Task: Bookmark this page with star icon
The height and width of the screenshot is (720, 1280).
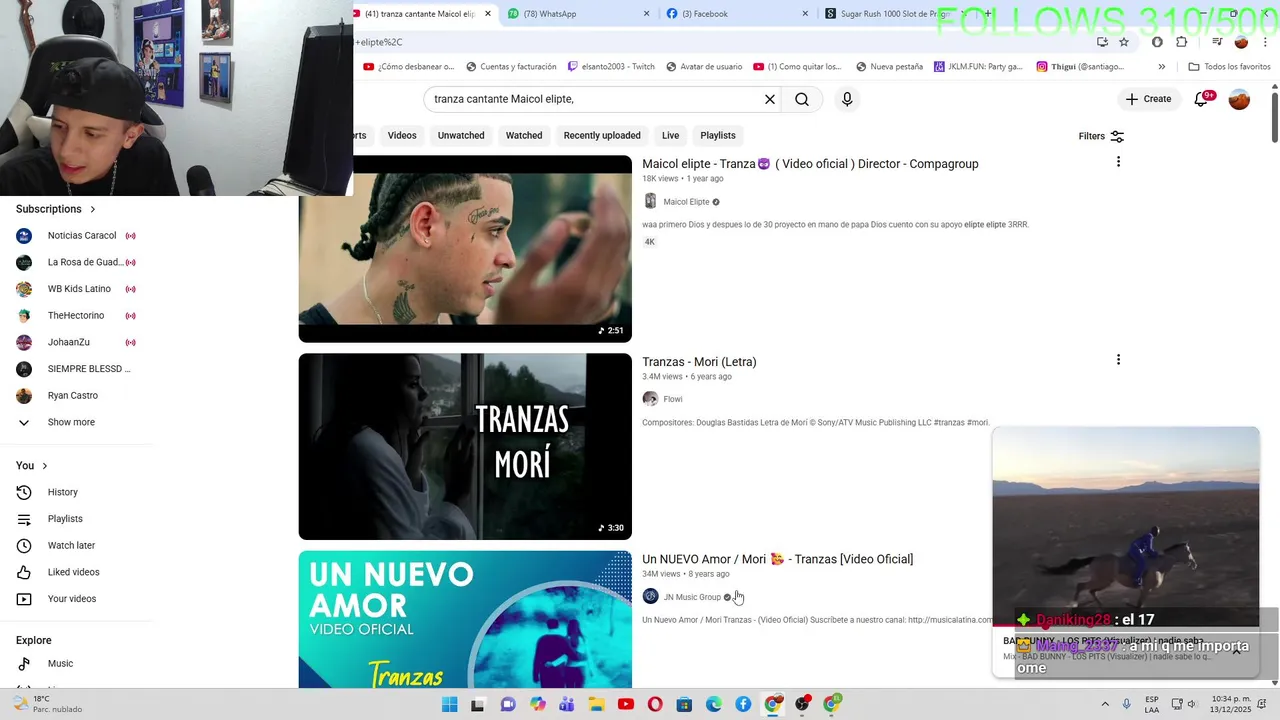Action: point(1124,42)
